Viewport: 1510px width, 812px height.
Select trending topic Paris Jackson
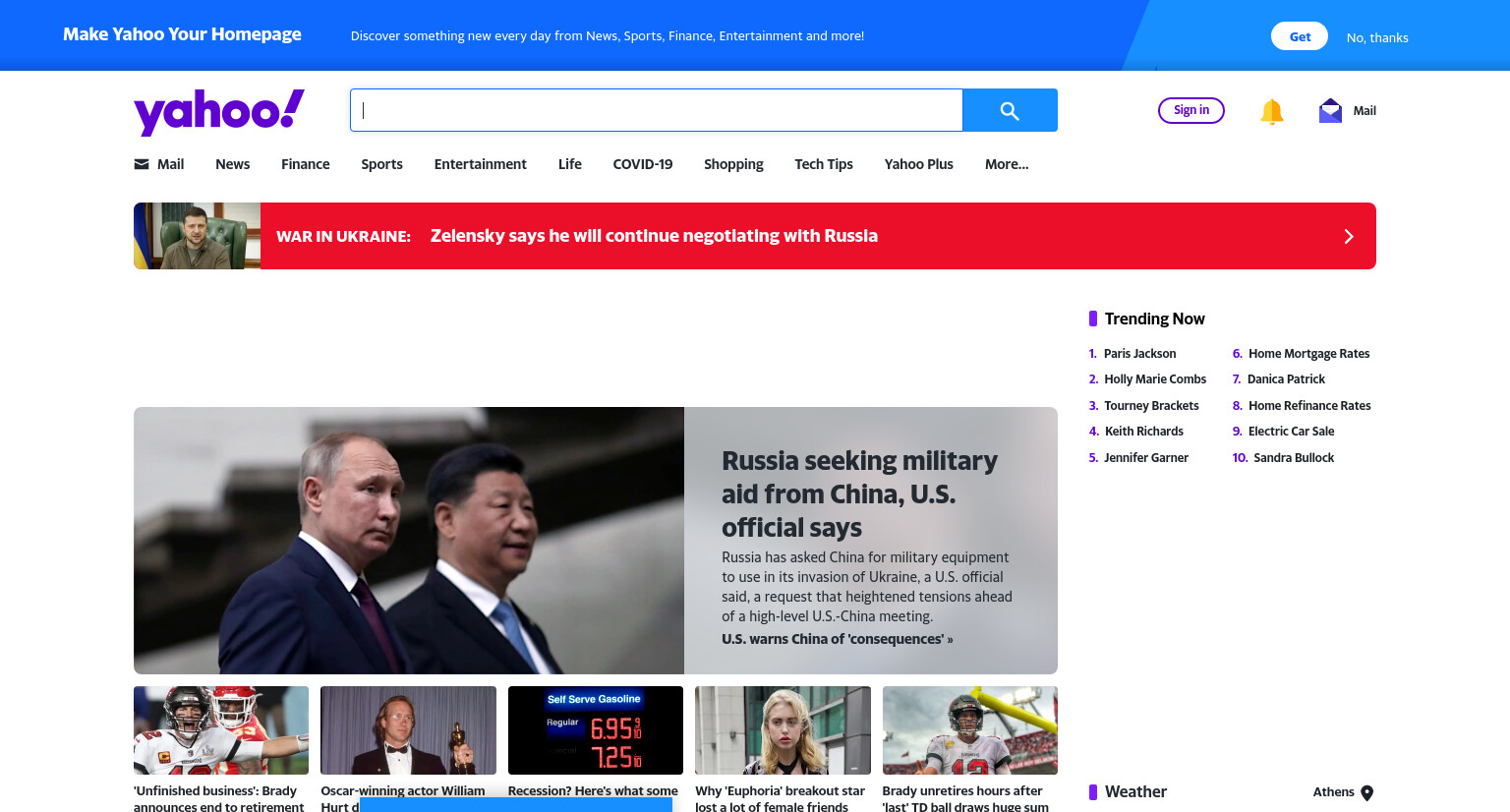(1139, 354)
